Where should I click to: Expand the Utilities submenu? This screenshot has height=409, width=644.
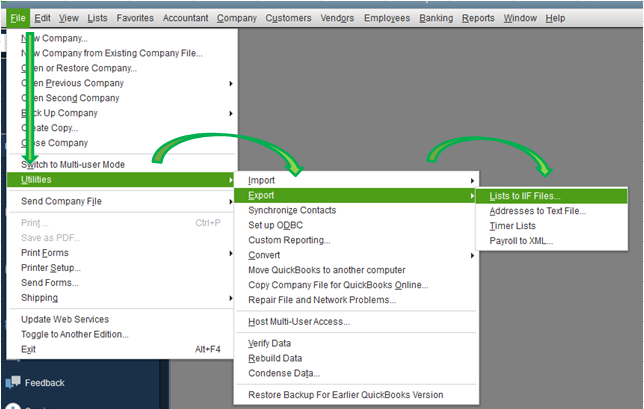tap(121, 179)
